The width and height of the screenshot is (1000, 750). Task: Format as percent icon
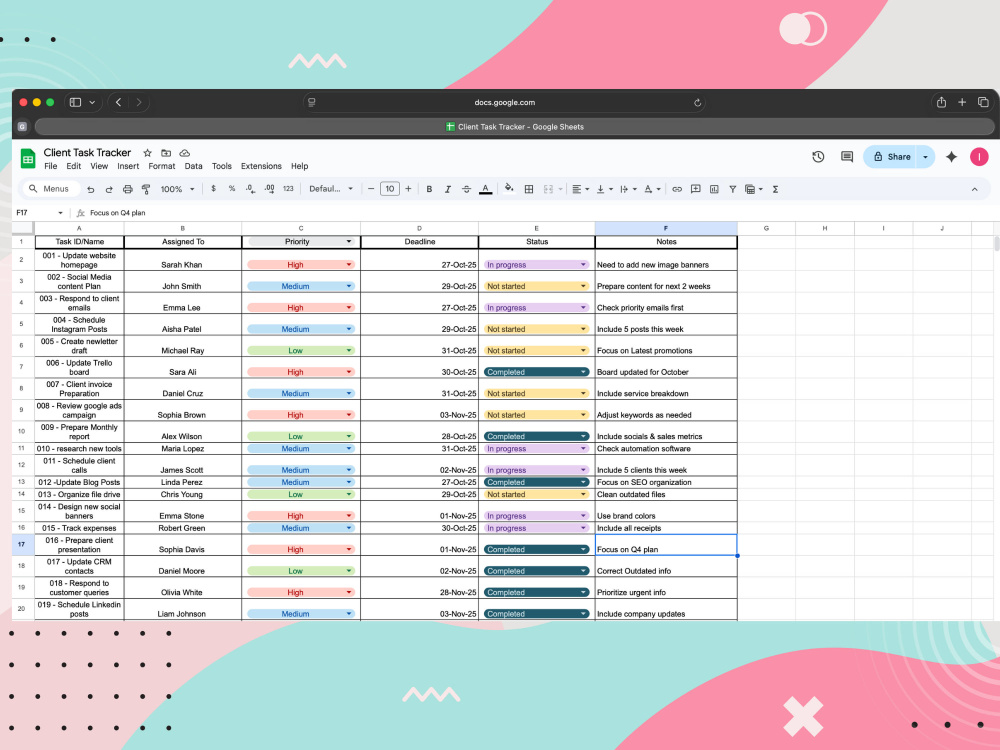232,189
